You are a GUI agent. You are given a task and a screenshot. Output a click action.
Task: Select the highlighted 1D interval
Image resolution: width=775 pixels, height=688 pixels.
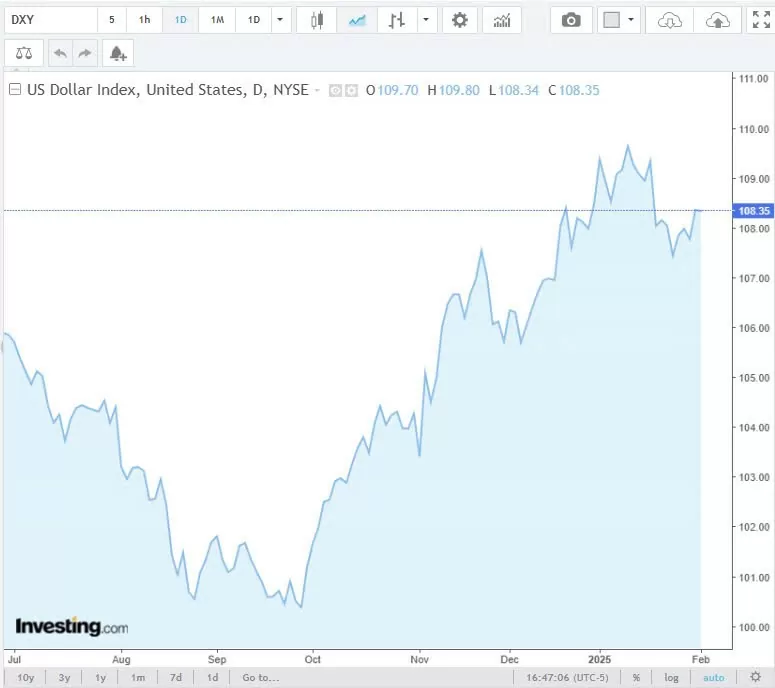[x=181, y=20]
